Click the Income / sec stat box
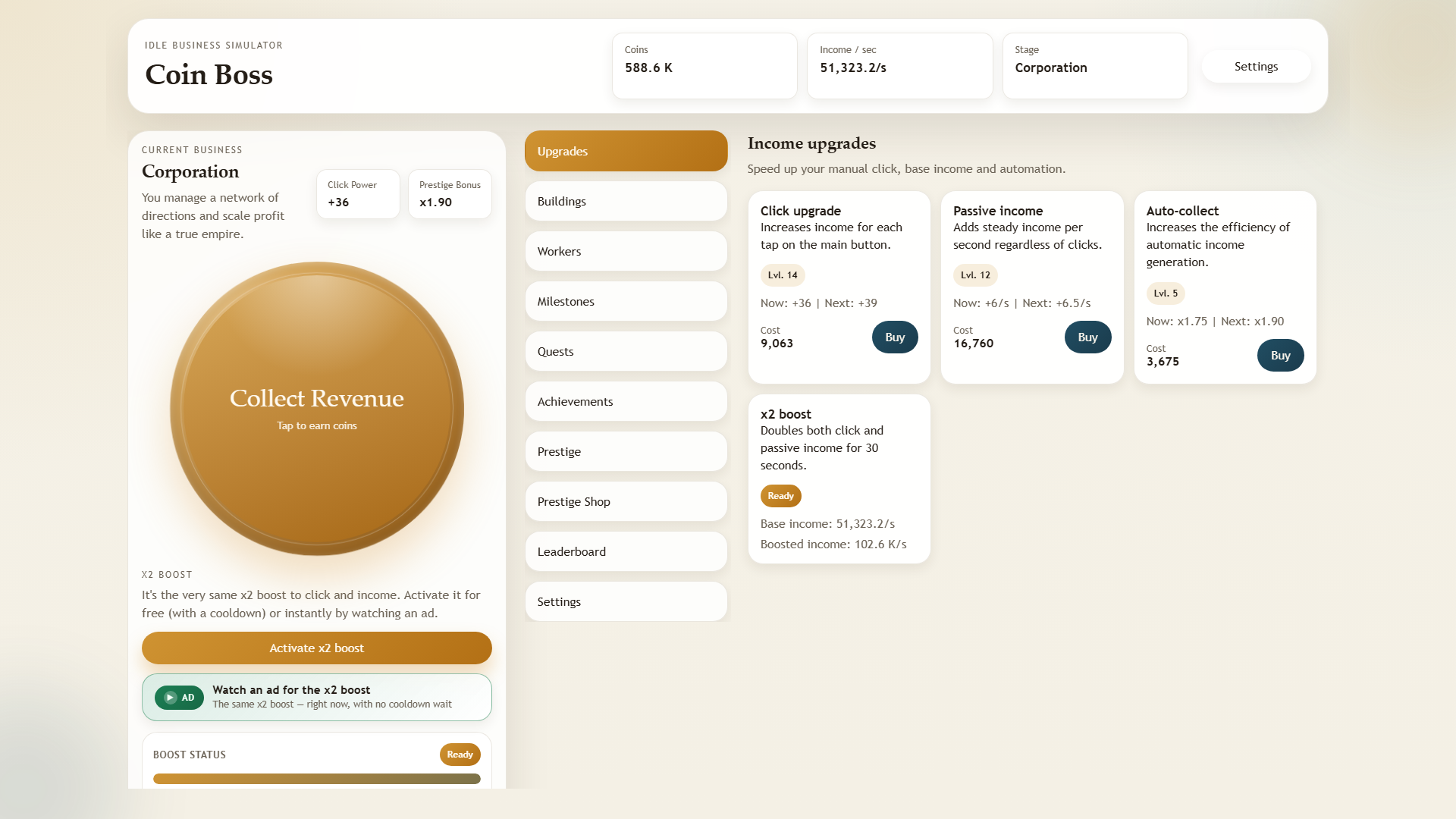 tap(899, 66)
